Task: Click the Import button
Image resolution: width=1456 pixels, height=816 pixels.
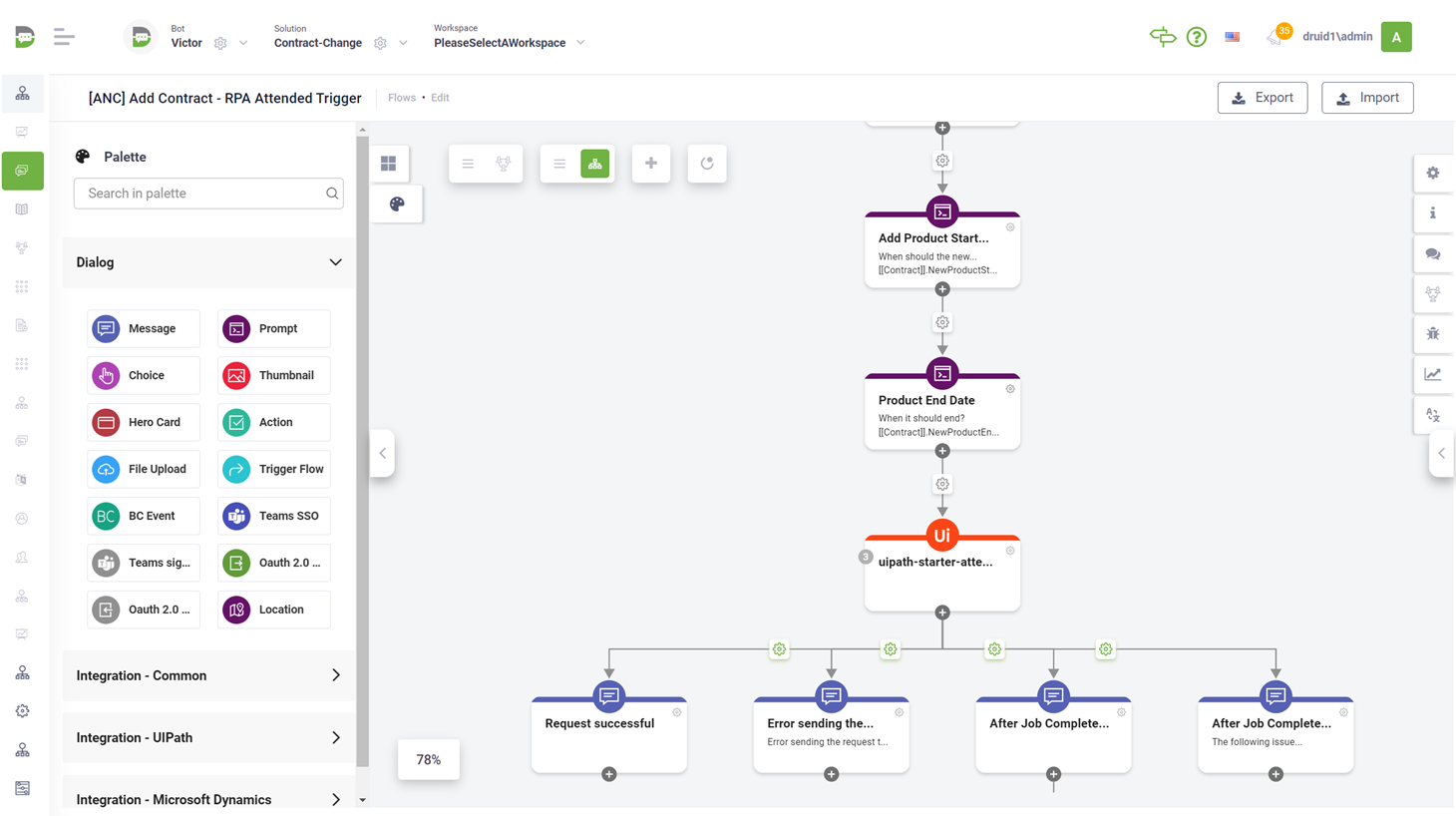Action: coord(1366,98)
